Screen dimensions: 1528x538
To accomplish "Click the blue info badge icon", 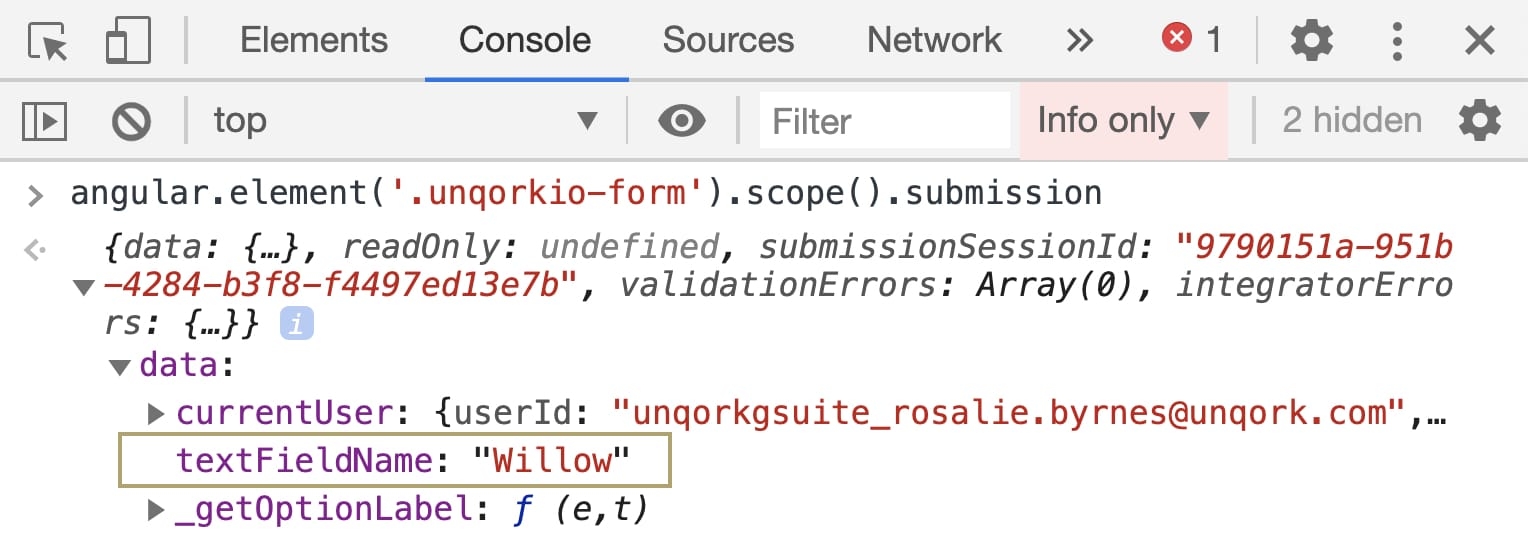I will 295,323.
